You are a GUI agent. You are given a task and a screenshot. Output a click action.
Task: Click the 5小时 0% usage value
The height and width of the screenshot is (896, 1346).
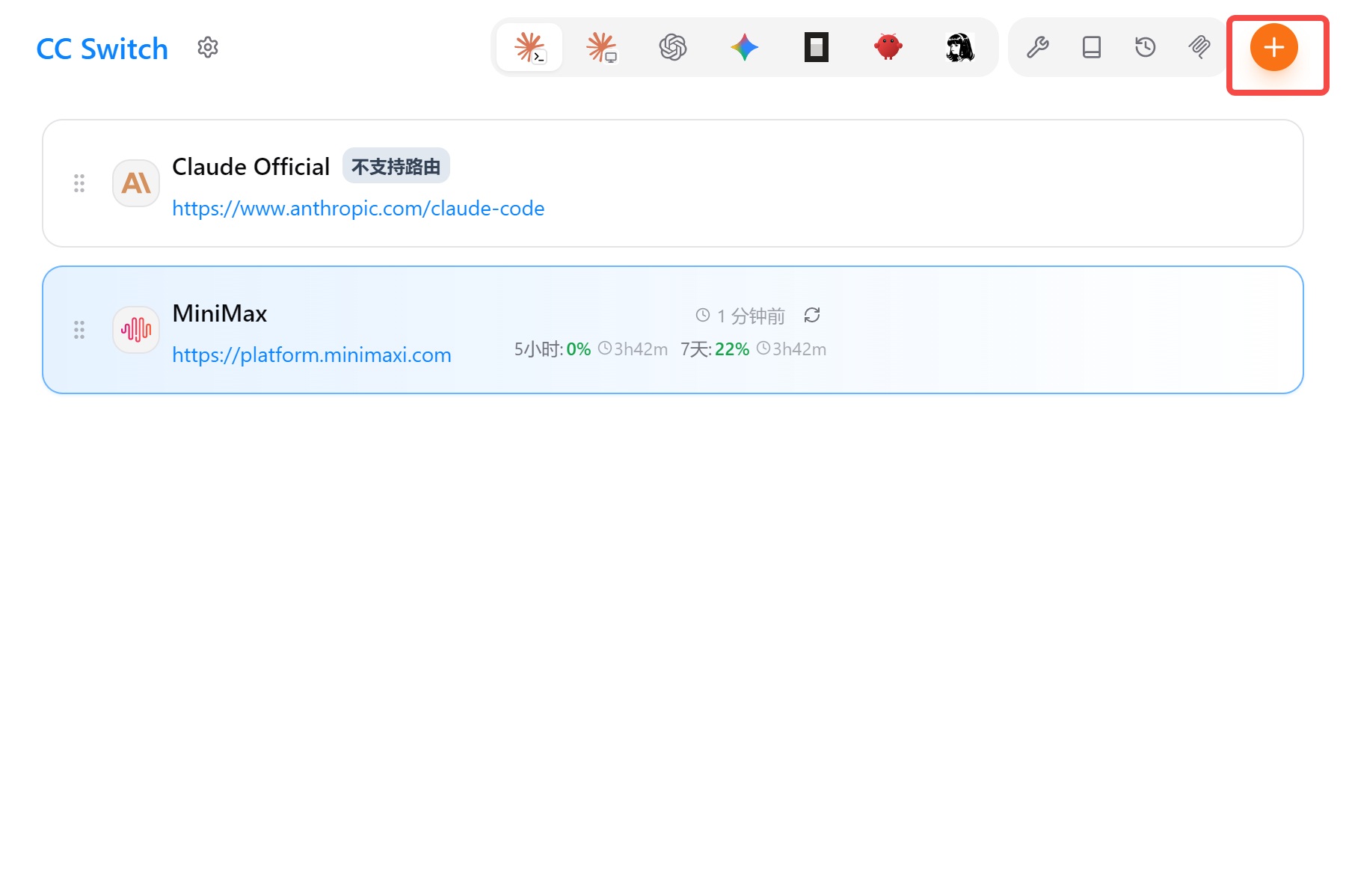coord(578,349)
